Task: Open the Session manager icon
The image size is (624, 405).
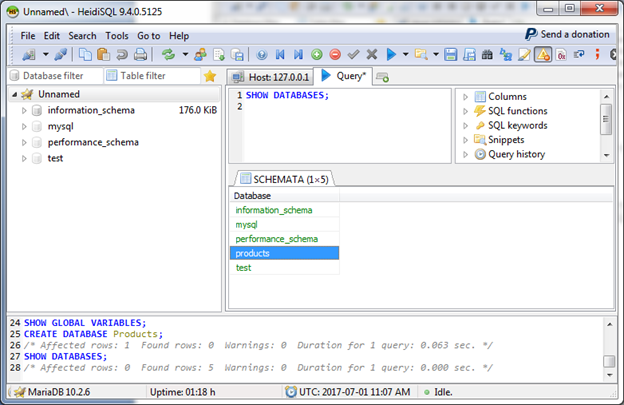Action: (x=29, y=55)
